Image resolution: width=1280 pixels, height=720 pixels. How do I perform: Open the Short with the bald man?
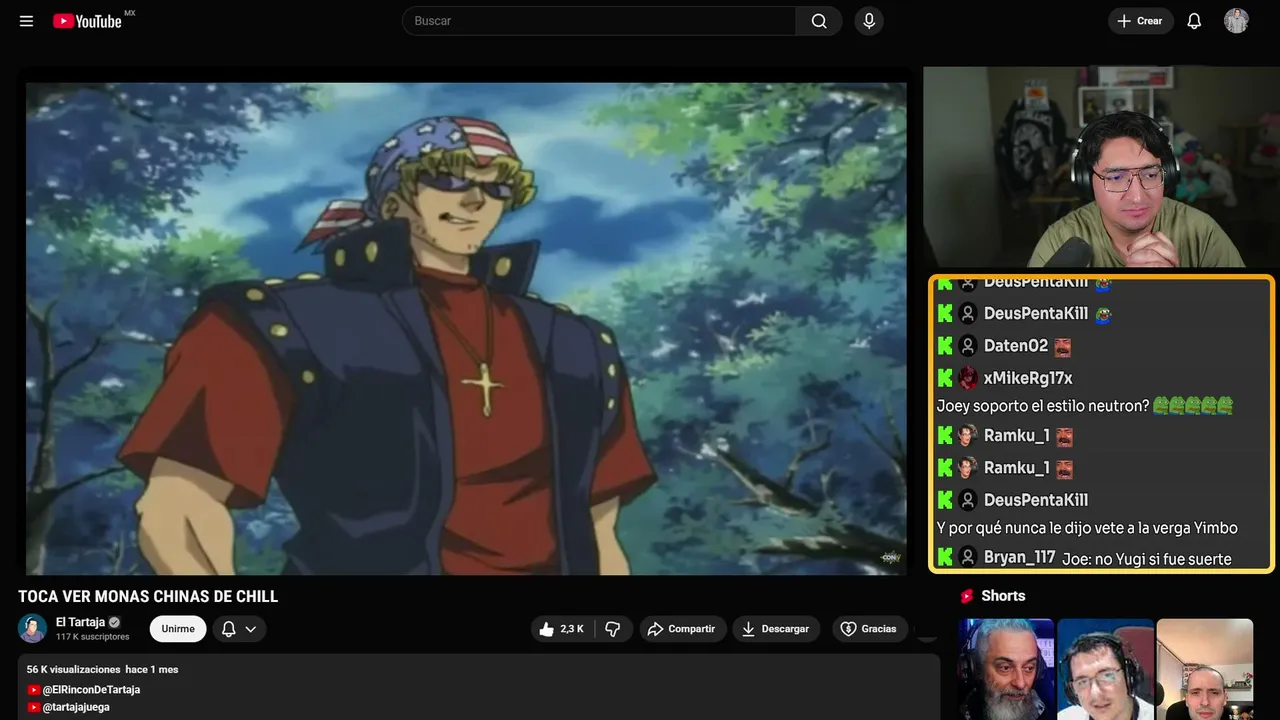pyautogui.click(x=1205, y=669)
